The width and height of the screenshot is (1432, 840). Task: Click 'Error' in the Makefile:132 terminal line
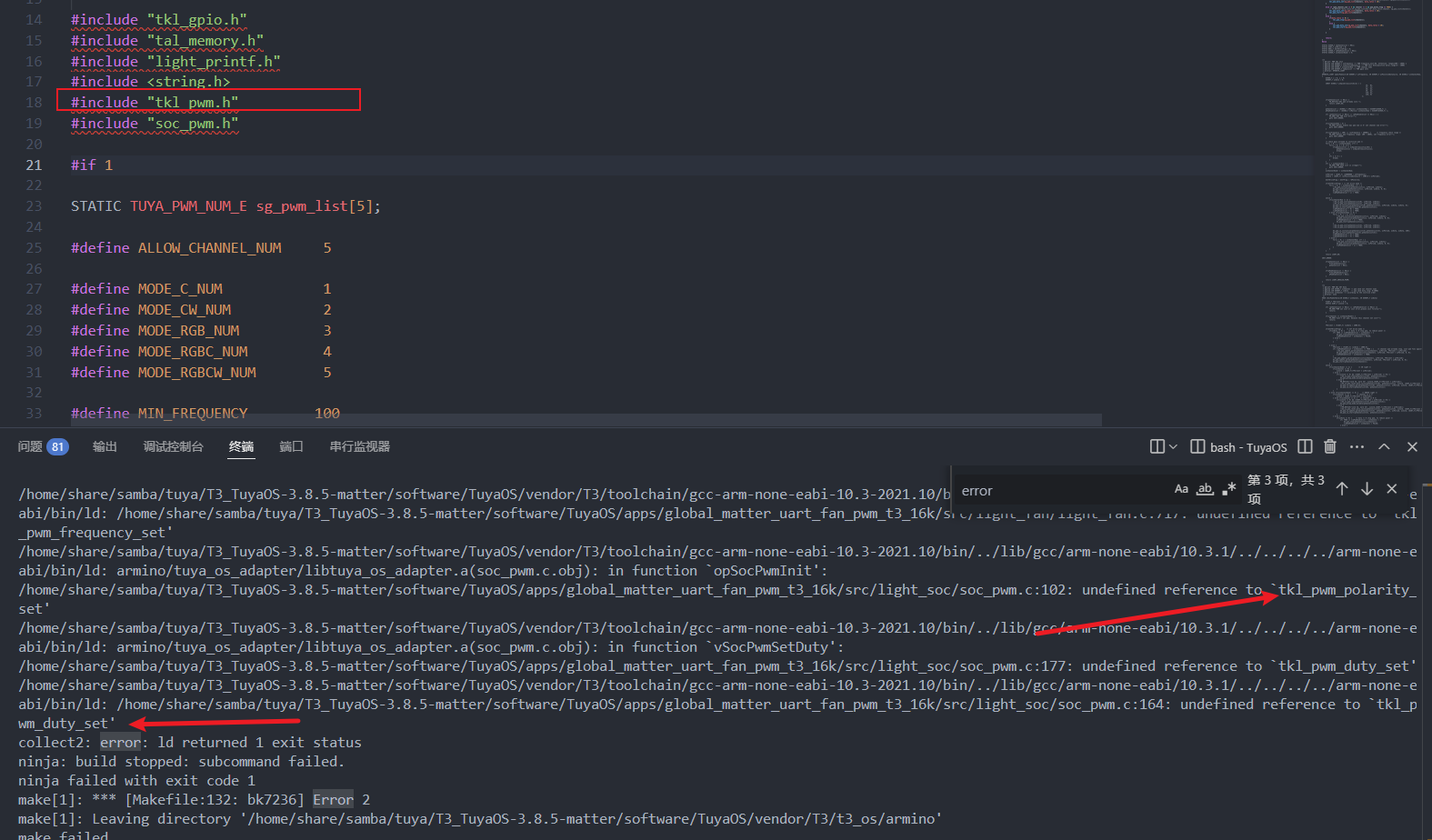[x=334, y=800]
